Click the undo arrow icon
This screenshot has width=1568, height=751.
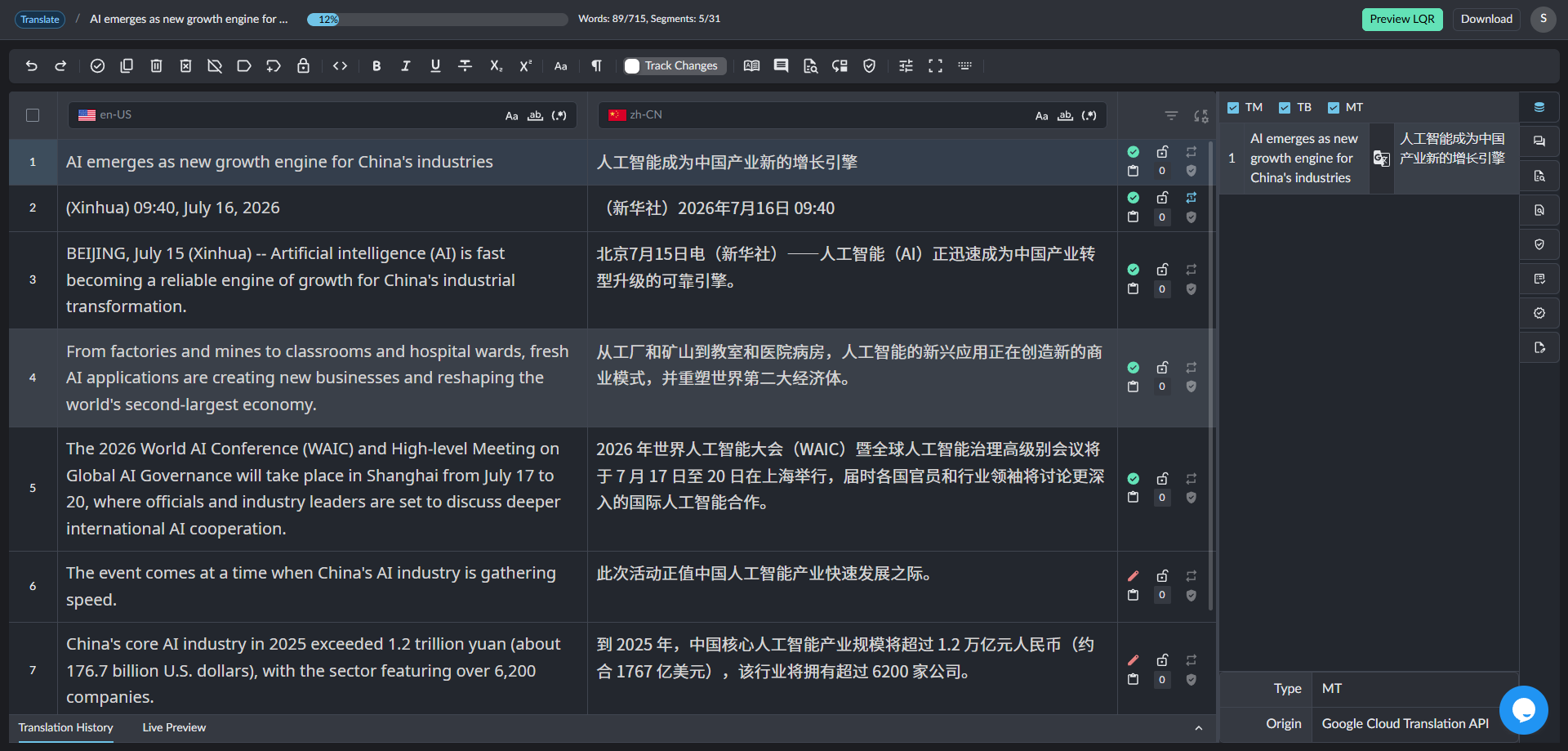point(32,66)
